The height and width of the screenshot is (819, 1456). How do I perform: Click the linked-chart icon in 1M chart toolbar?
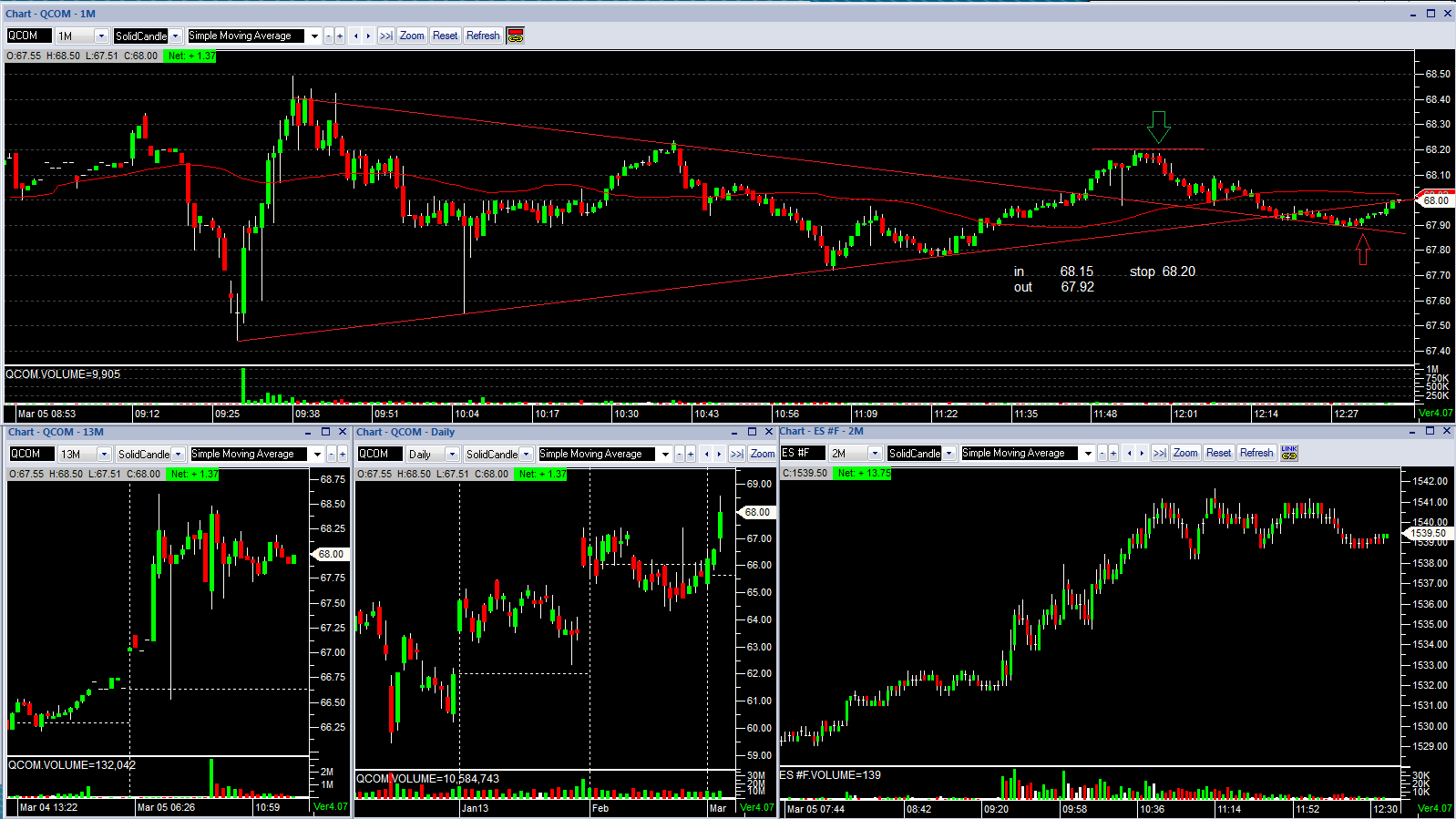(516, 36)
